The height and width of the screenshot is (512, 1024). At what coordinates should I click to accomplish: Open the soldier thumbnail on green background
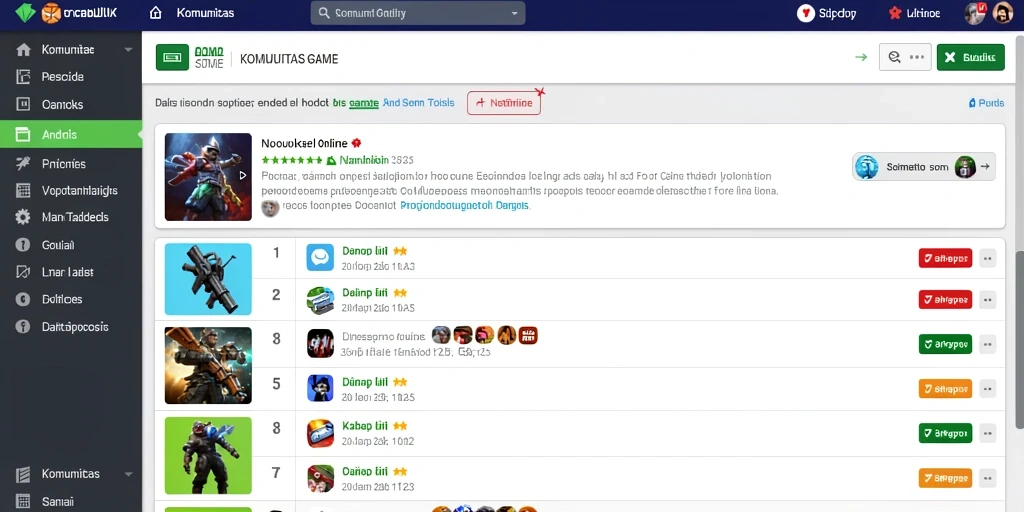208,455
